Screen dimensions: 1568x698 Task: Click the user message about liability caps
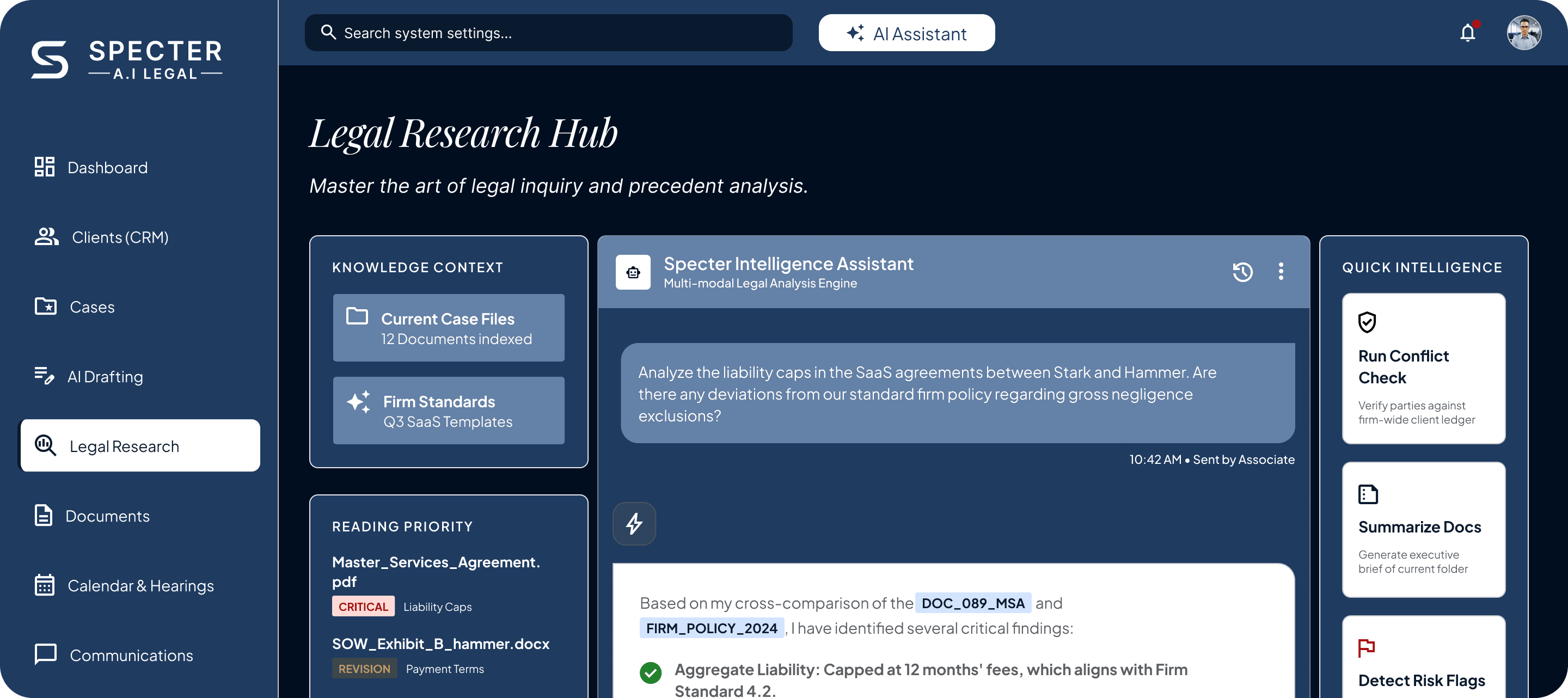[958, 394]
